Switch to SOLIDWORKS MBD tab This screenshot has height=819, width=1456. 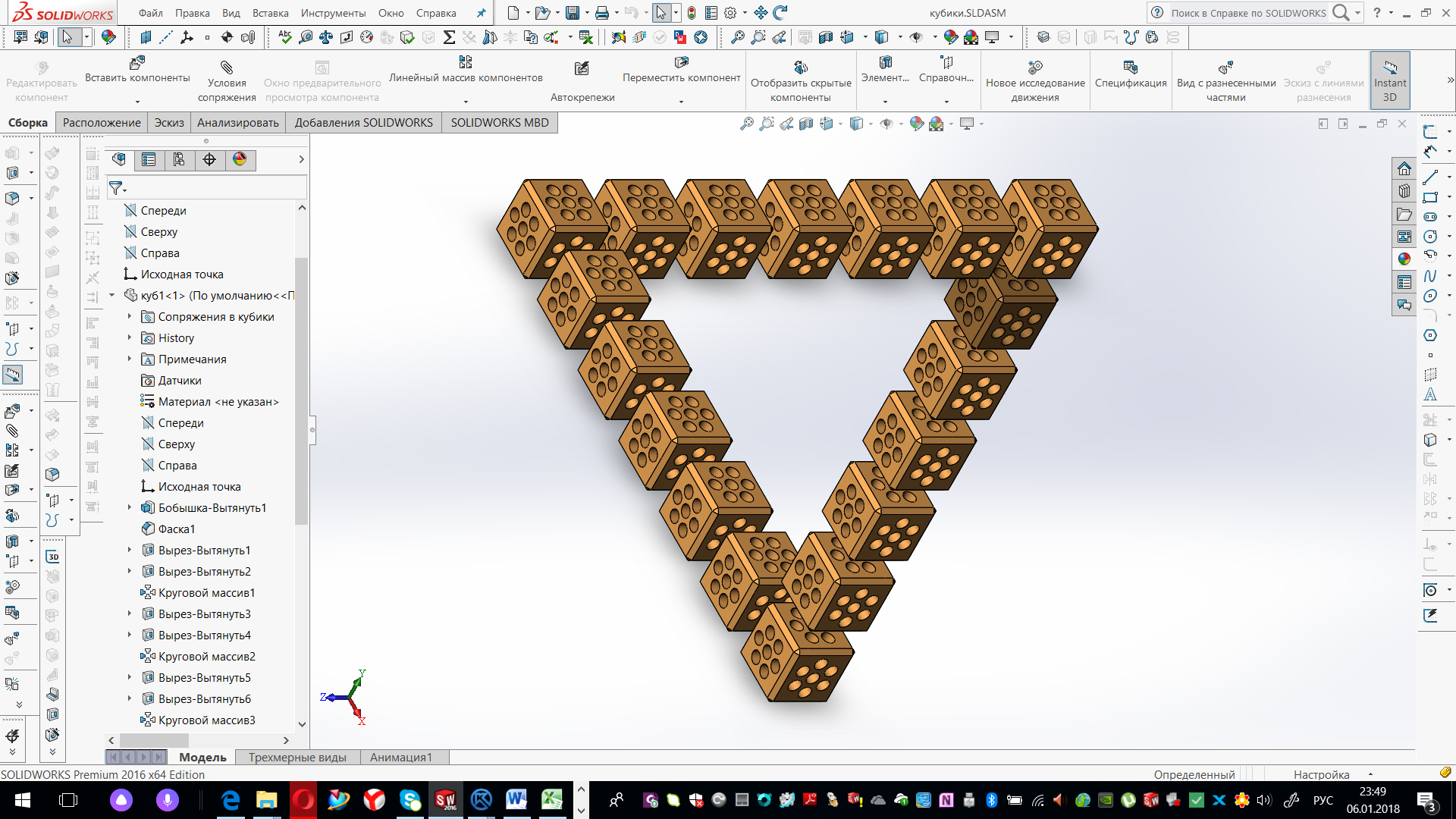500,123
